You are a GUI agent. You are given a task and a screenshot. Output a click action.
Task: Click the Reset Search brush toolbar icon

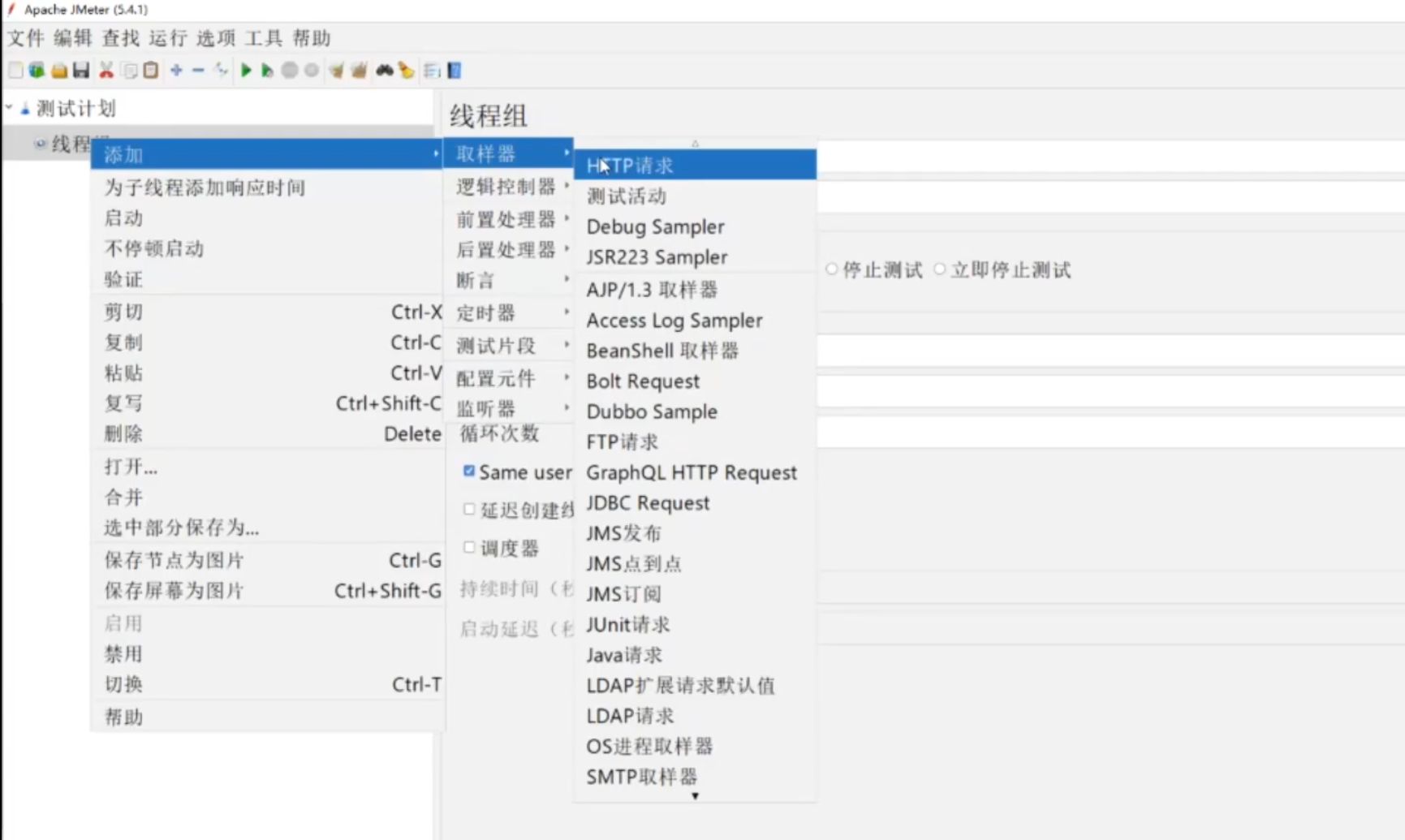coord(407,71)
